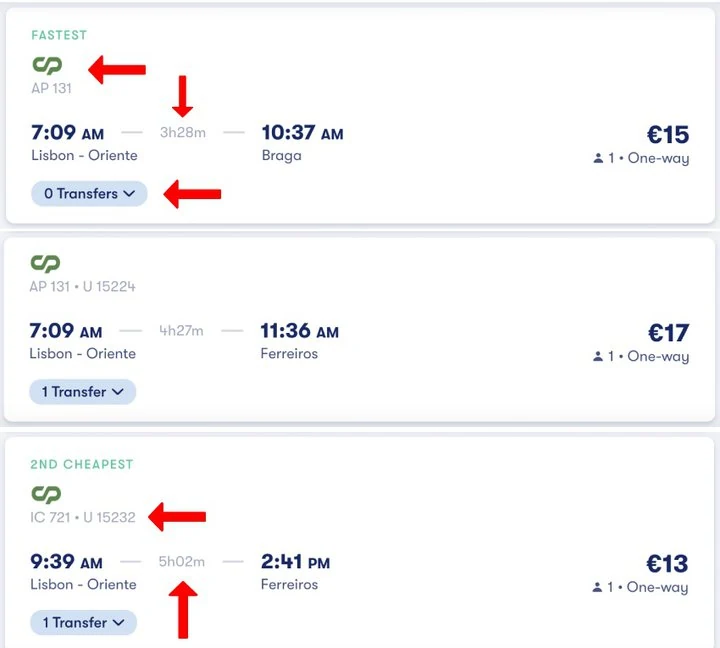Choose the €13 second cheapest fare

(668, 564)
